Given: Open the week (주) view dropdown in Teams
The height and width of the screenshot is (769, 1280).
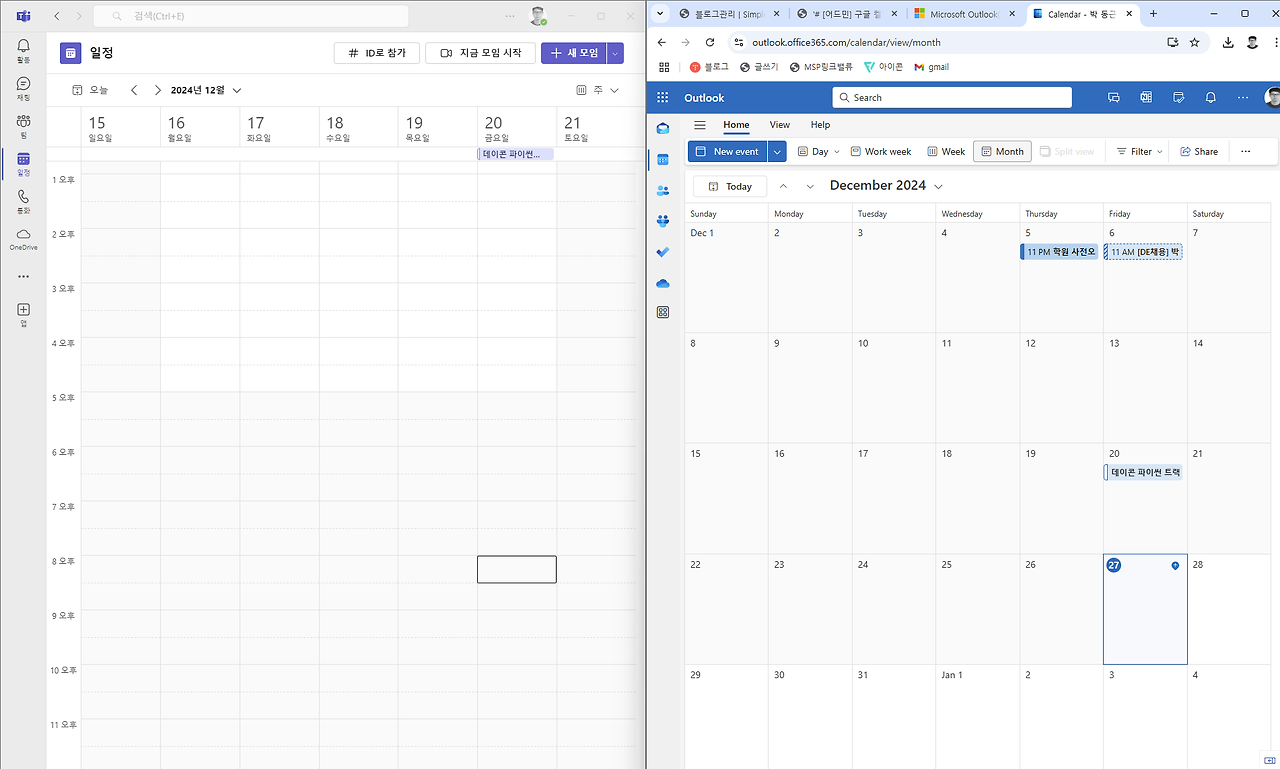Looking at the screenshot, I should coord(598,90).
